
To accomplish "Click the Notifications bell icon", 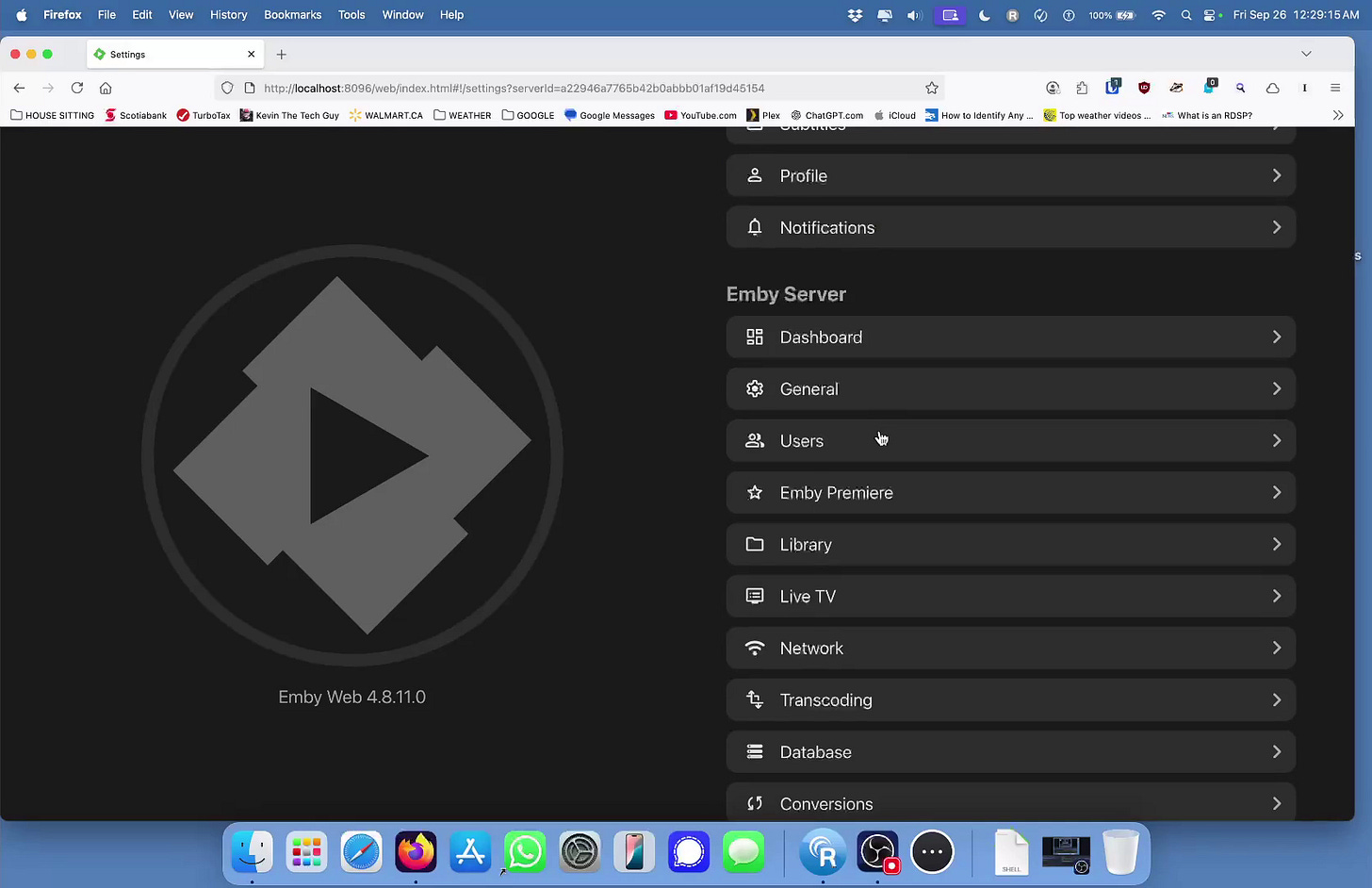I will click(755, 227).
